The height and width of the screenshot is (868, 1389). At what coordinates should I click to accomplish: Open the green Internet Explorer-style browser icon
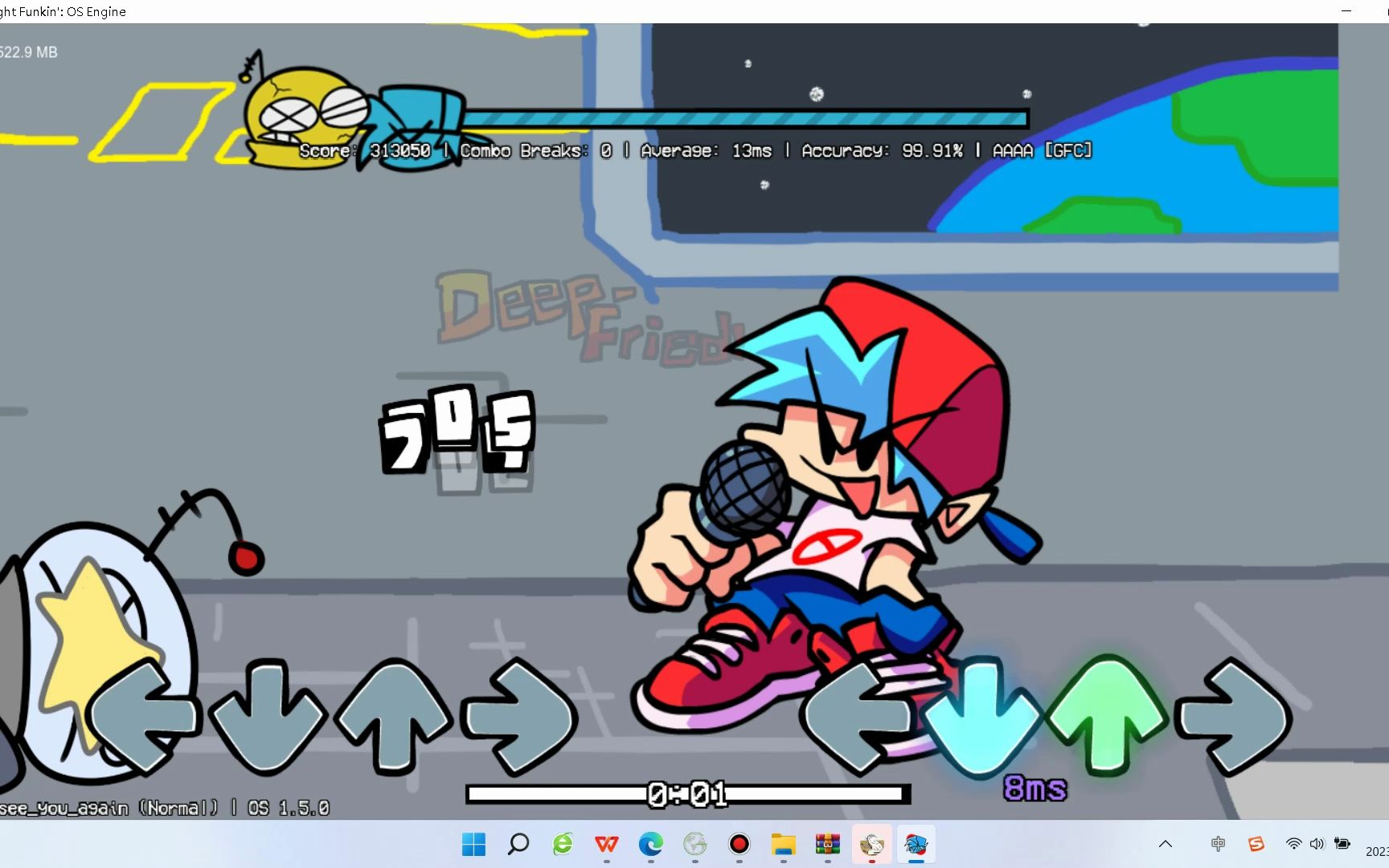[563, 844]
